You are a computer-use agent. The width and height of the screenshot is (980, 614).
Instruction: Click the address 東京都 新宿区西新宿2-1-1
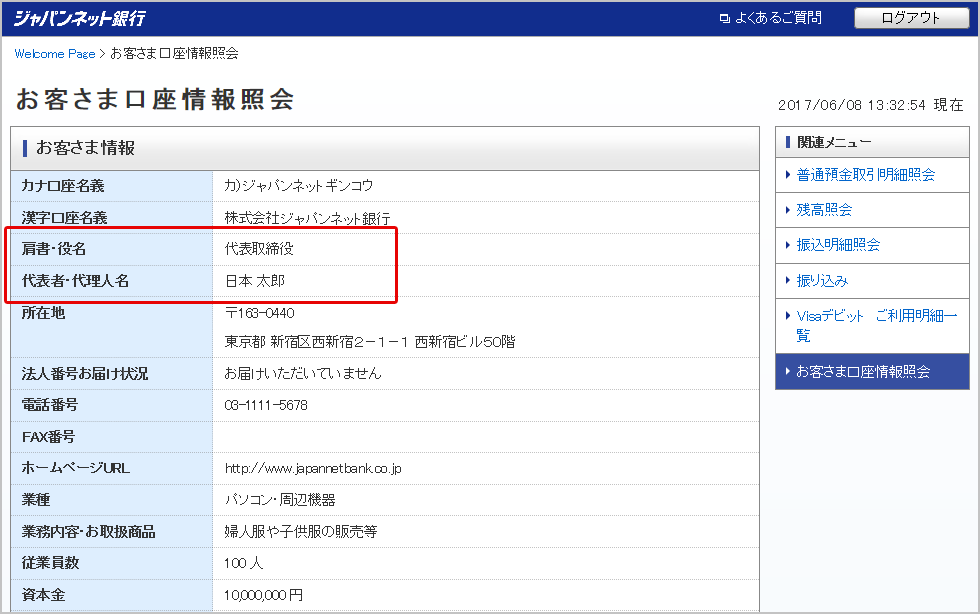[316, 342]
